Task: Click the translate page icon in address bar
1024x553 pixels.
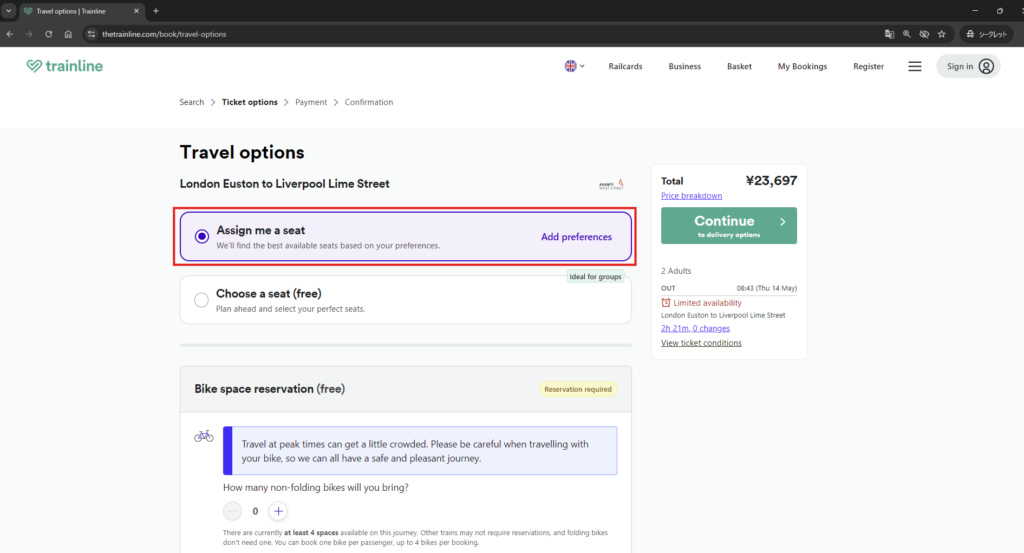Action: [889, 34]
